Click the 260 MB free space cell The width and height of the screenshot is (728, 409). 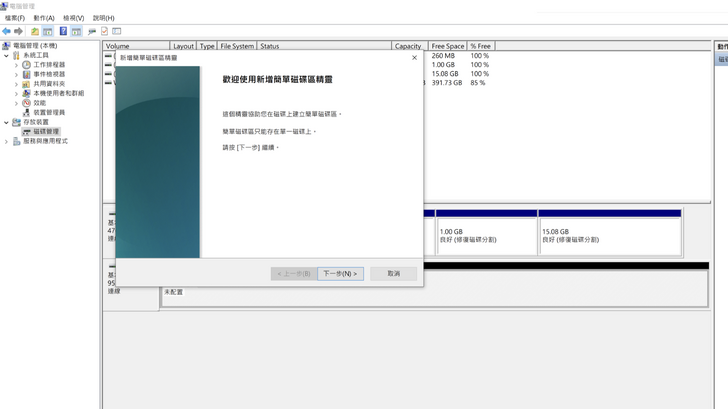point(443,56)
